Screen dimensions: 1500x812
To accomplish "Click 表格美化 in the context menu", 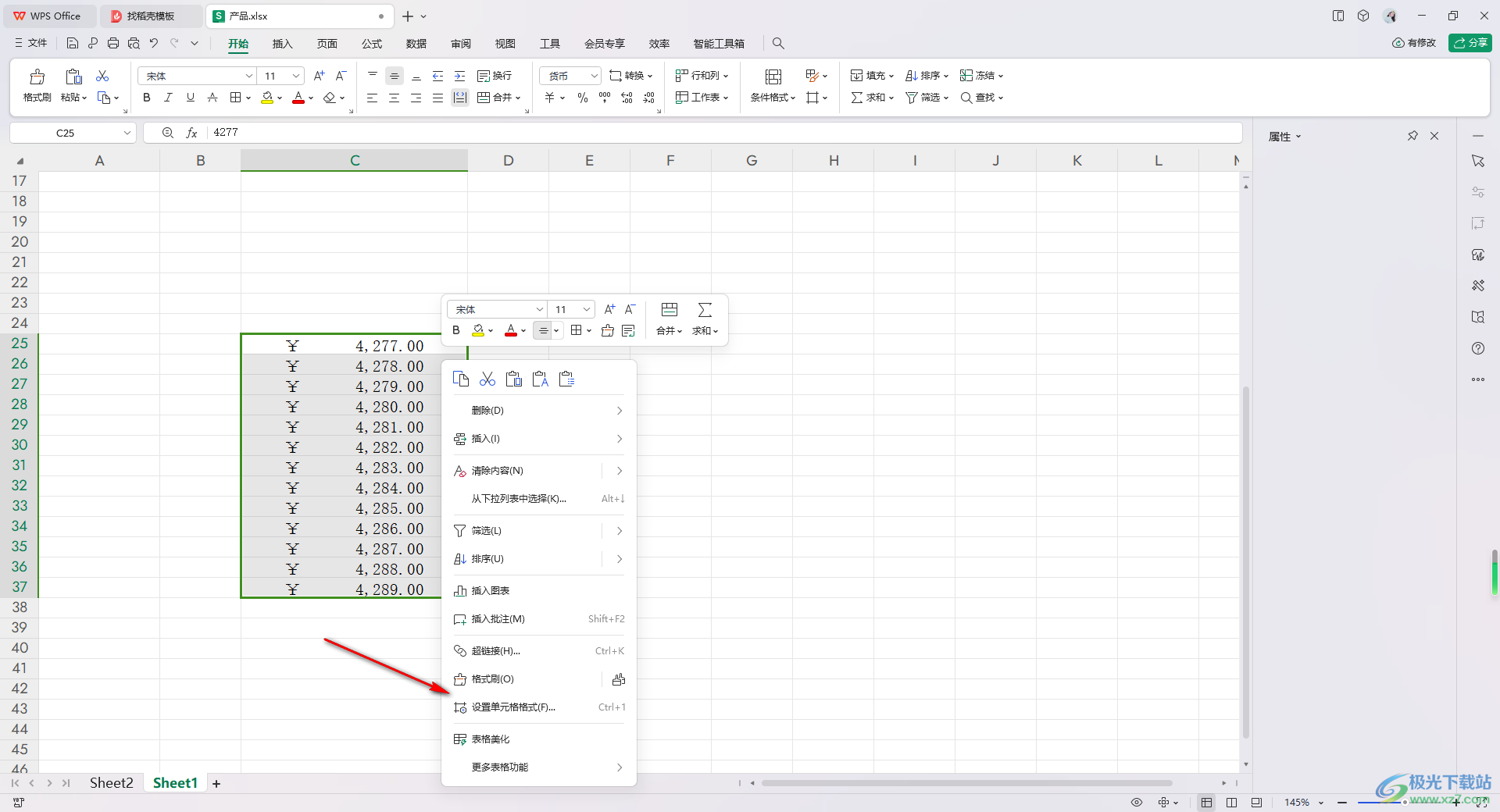I will point(539,739).
